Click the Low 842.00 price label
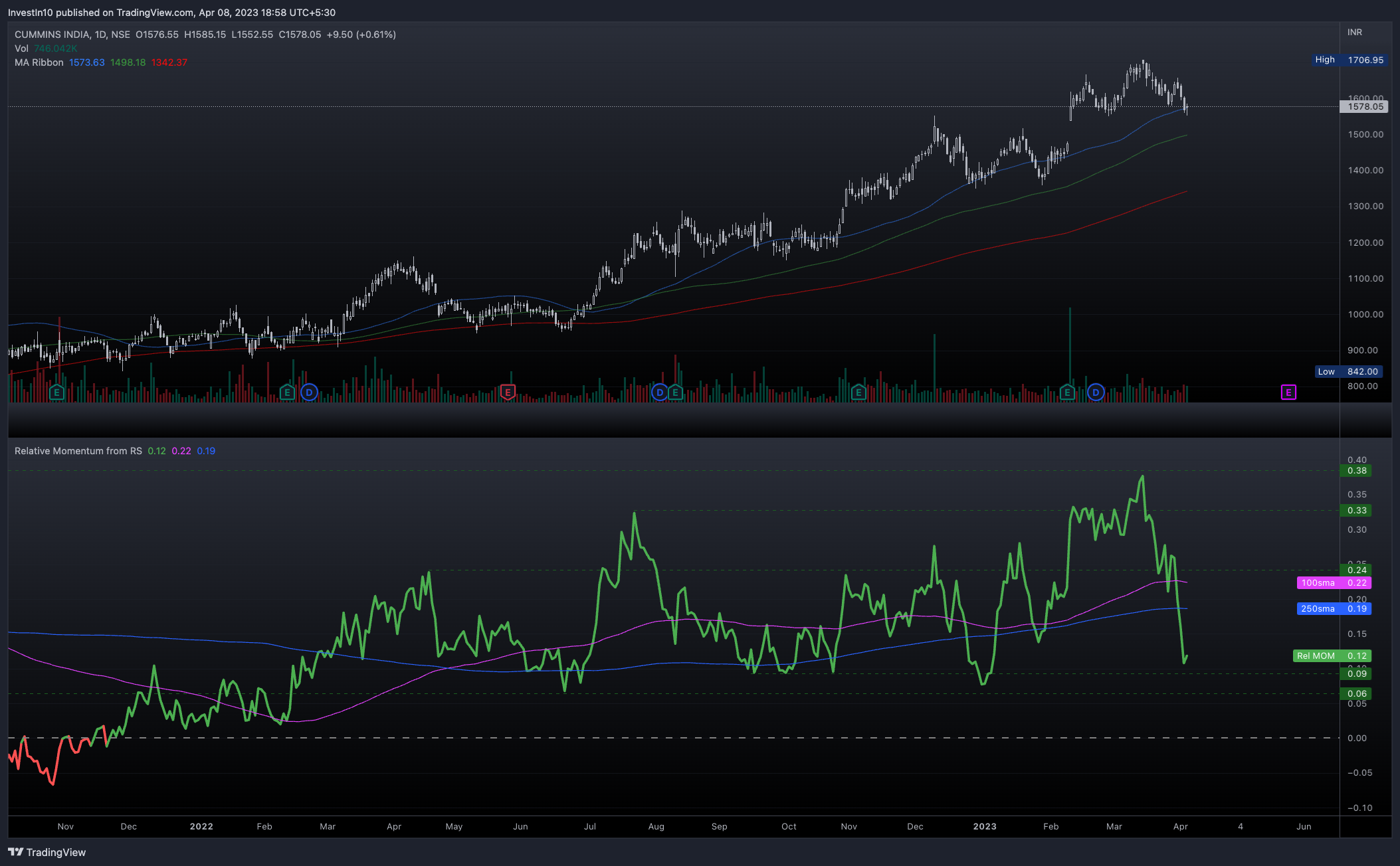The height and width of the screenshot is (866, 1400). pyautogui.click(x=1349, y=371)
